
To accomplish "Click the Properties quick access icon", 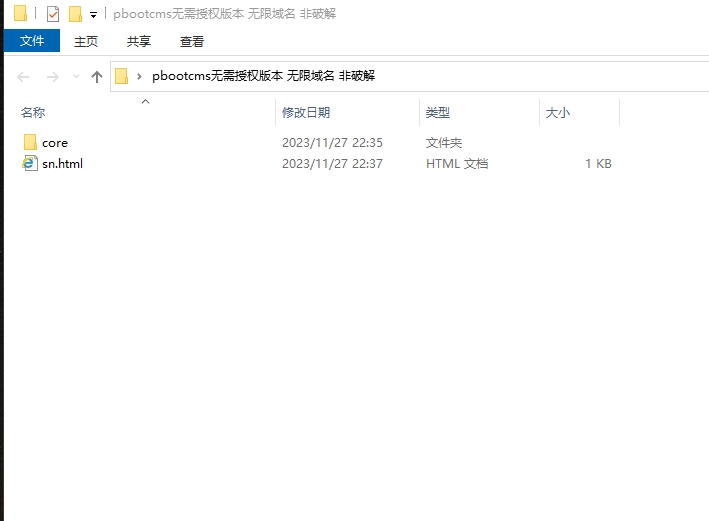I will [x=53, y=14].
